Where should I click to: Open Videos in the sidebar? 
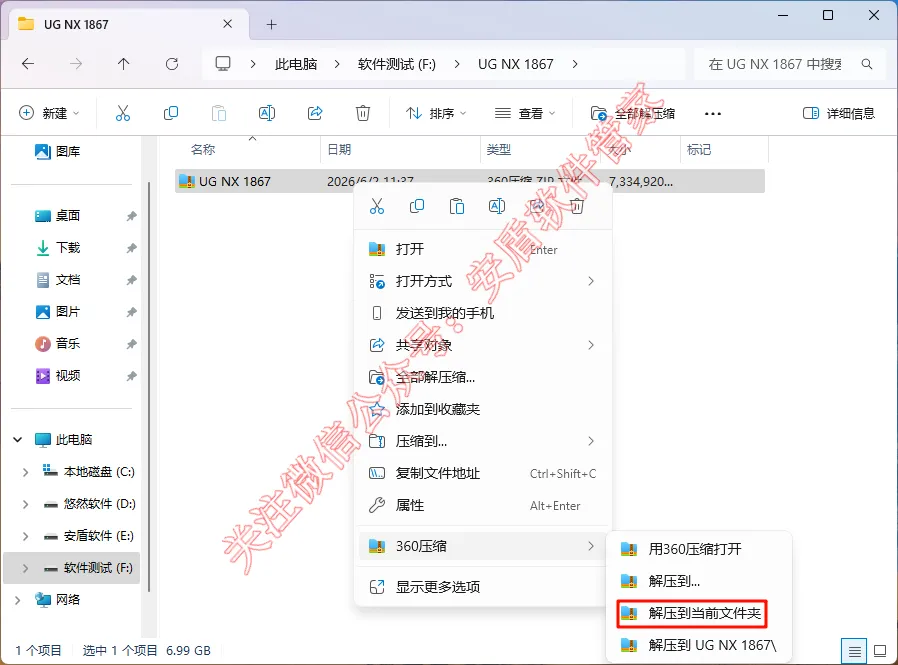tap(57, 376)
